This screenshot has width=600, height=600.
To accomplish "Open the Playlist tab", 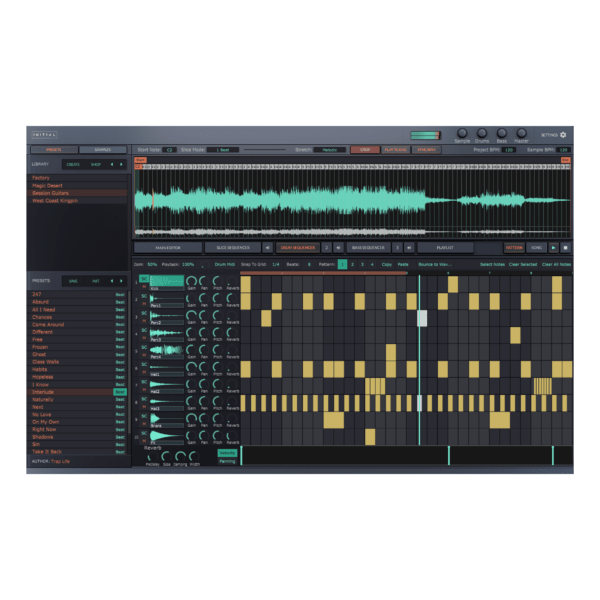I will coord(445,248).
